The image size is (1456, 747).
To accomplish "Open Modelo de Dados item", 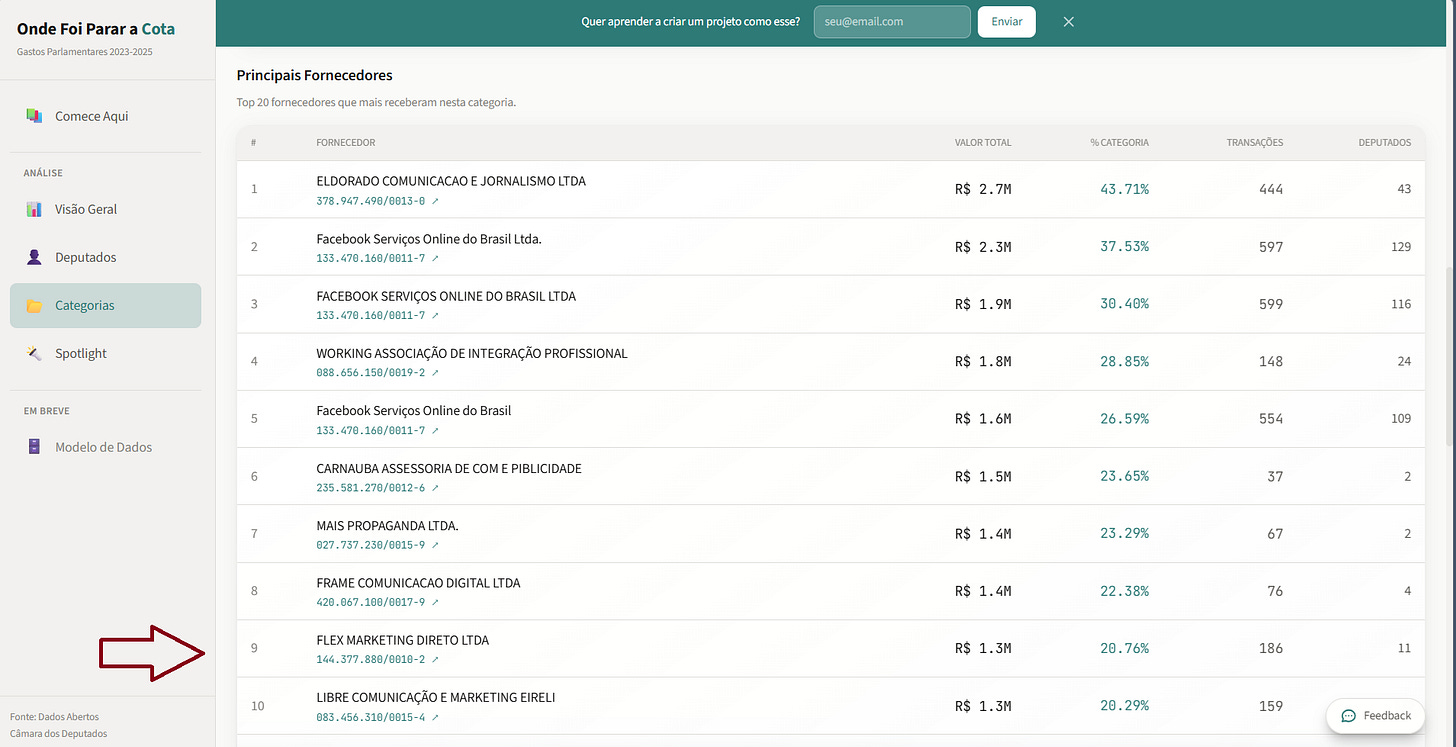I will [105, 447].
